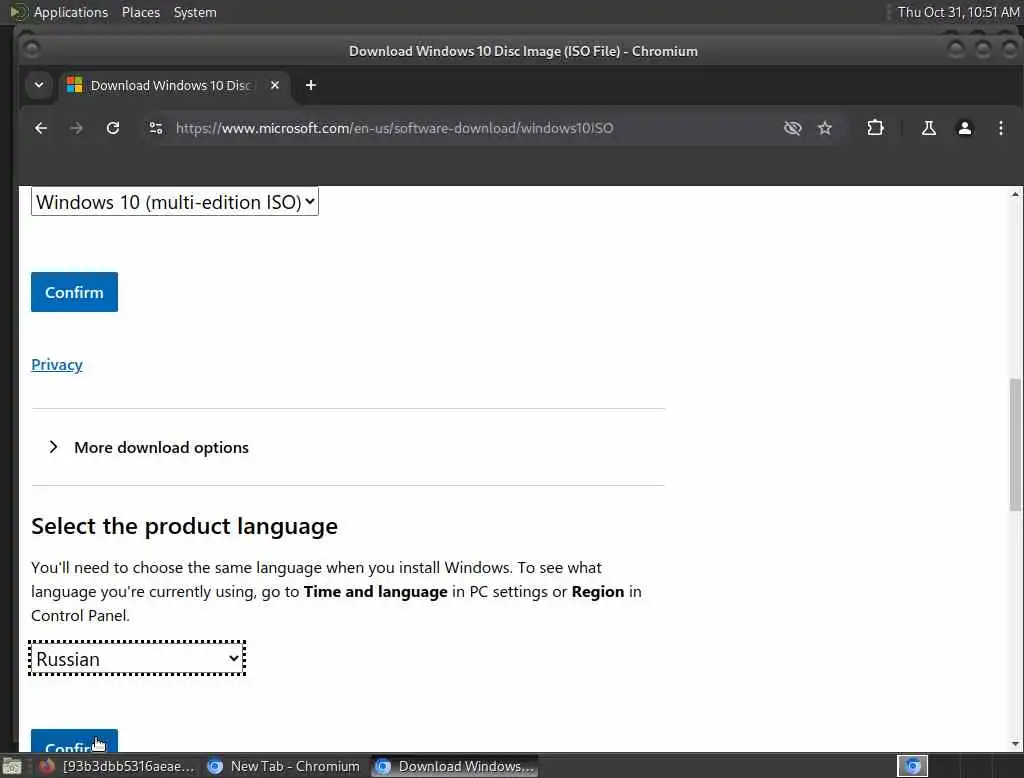
Task: Bookmark this page with the star
Action: [x=825, y=128]
